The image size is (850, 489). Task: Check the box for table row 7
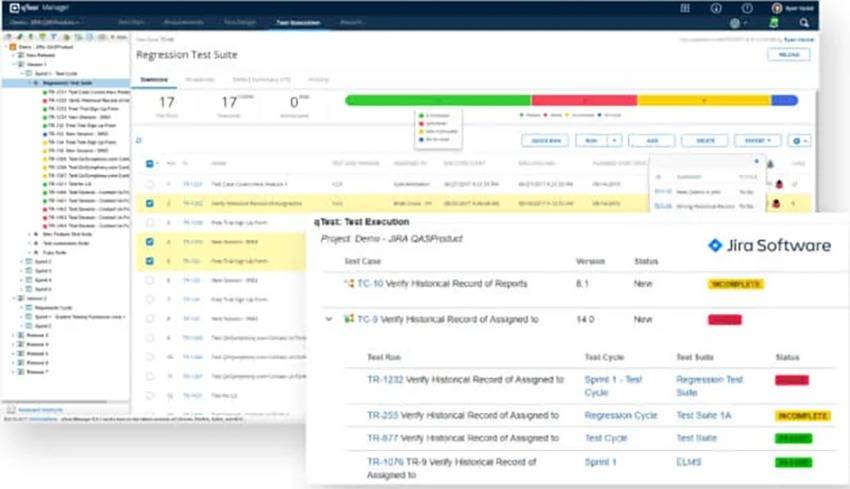click(x=150, y=299)
